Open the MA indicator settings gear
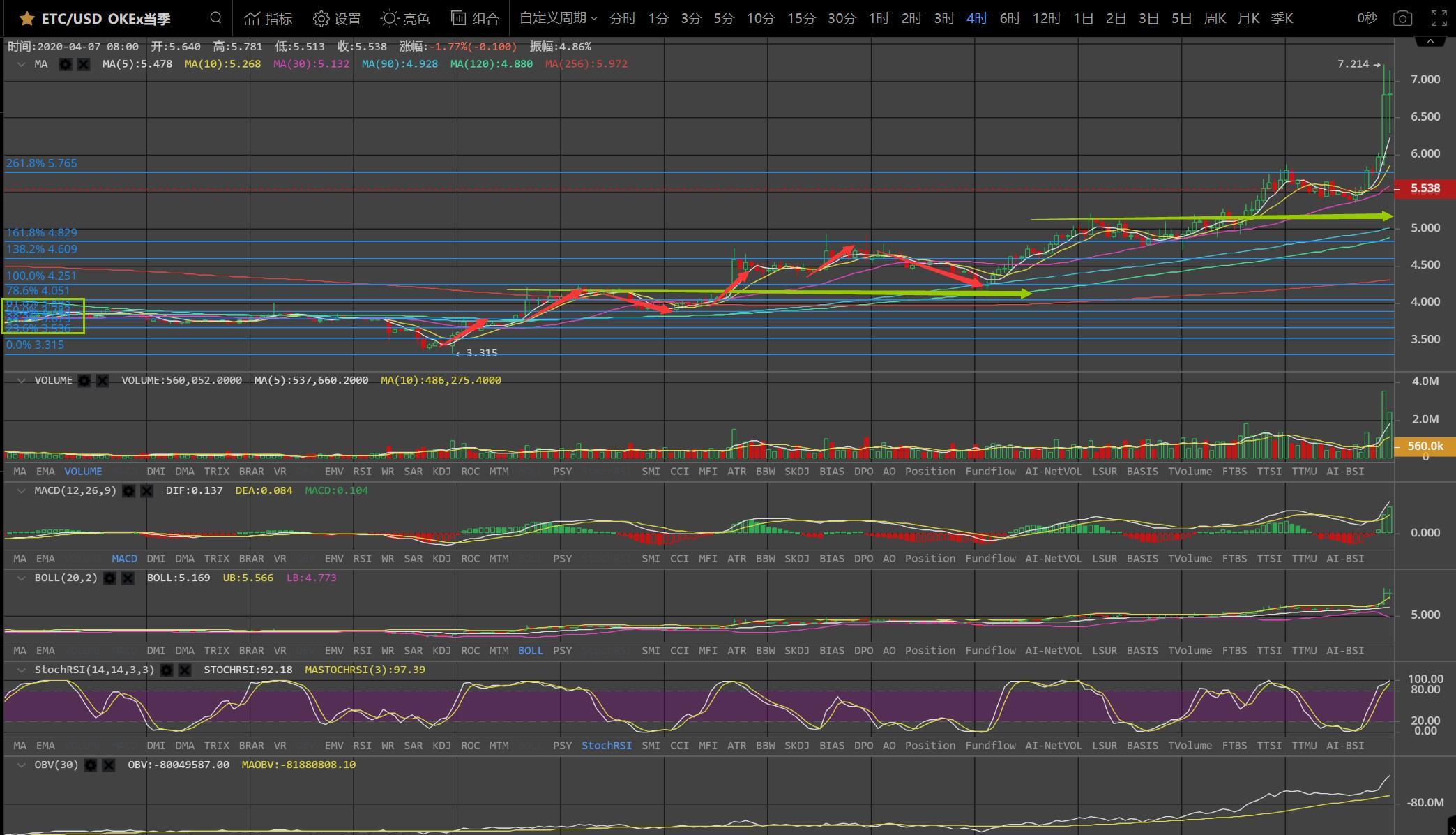Viewport: 1456px width, 835px height. [66, 64]
